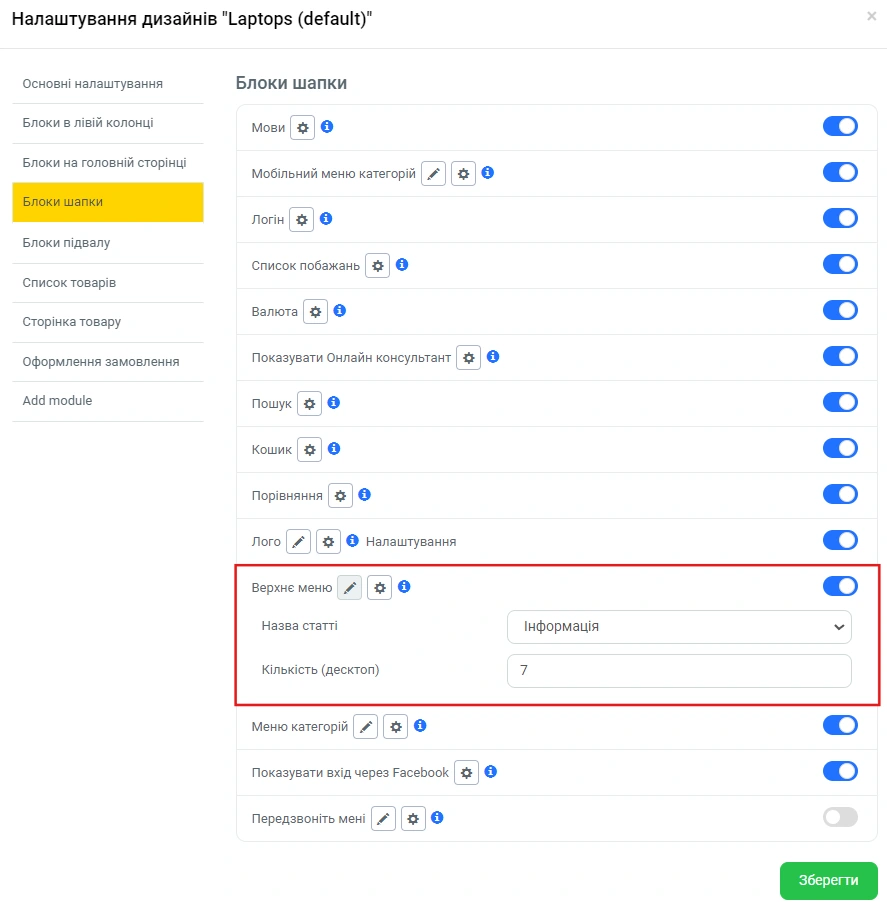887x902 pixels.
Task: Open gear settings for Мови block
Action: tap(302, 128)
